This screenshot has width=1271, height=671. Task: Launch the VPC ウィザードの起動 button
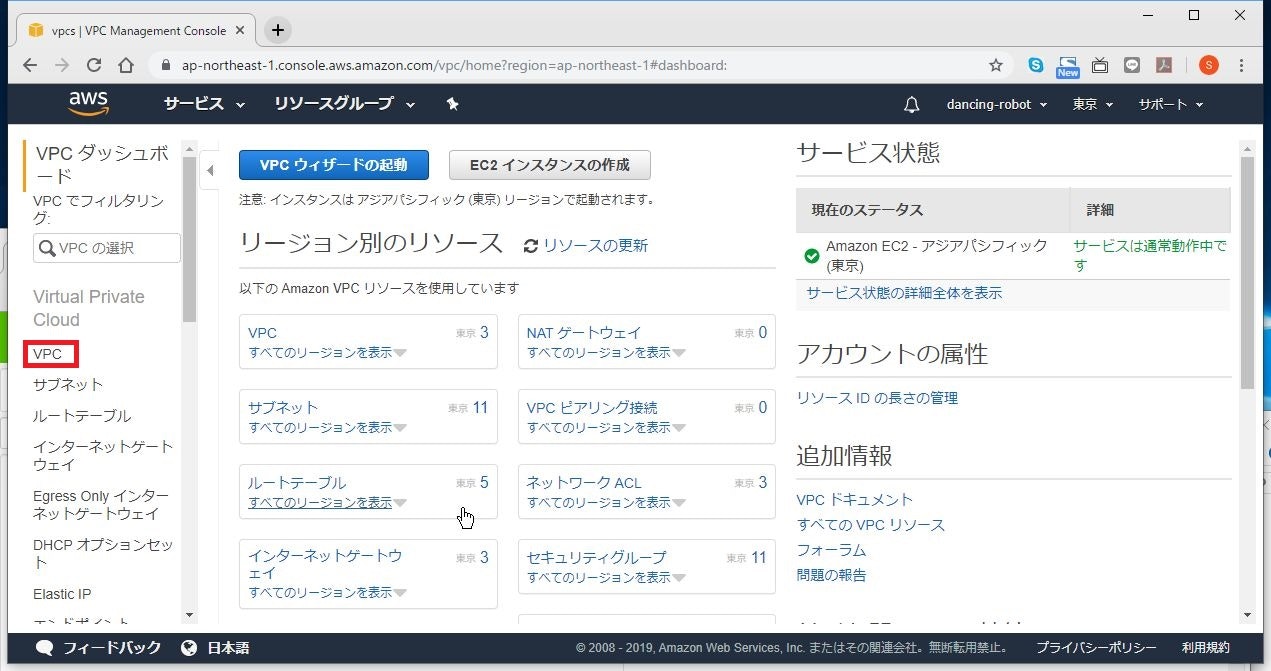[334, 165]
